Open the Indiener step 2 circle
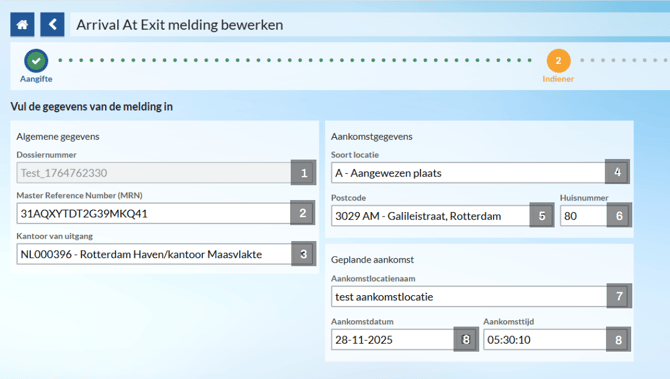 coord(558,61)
